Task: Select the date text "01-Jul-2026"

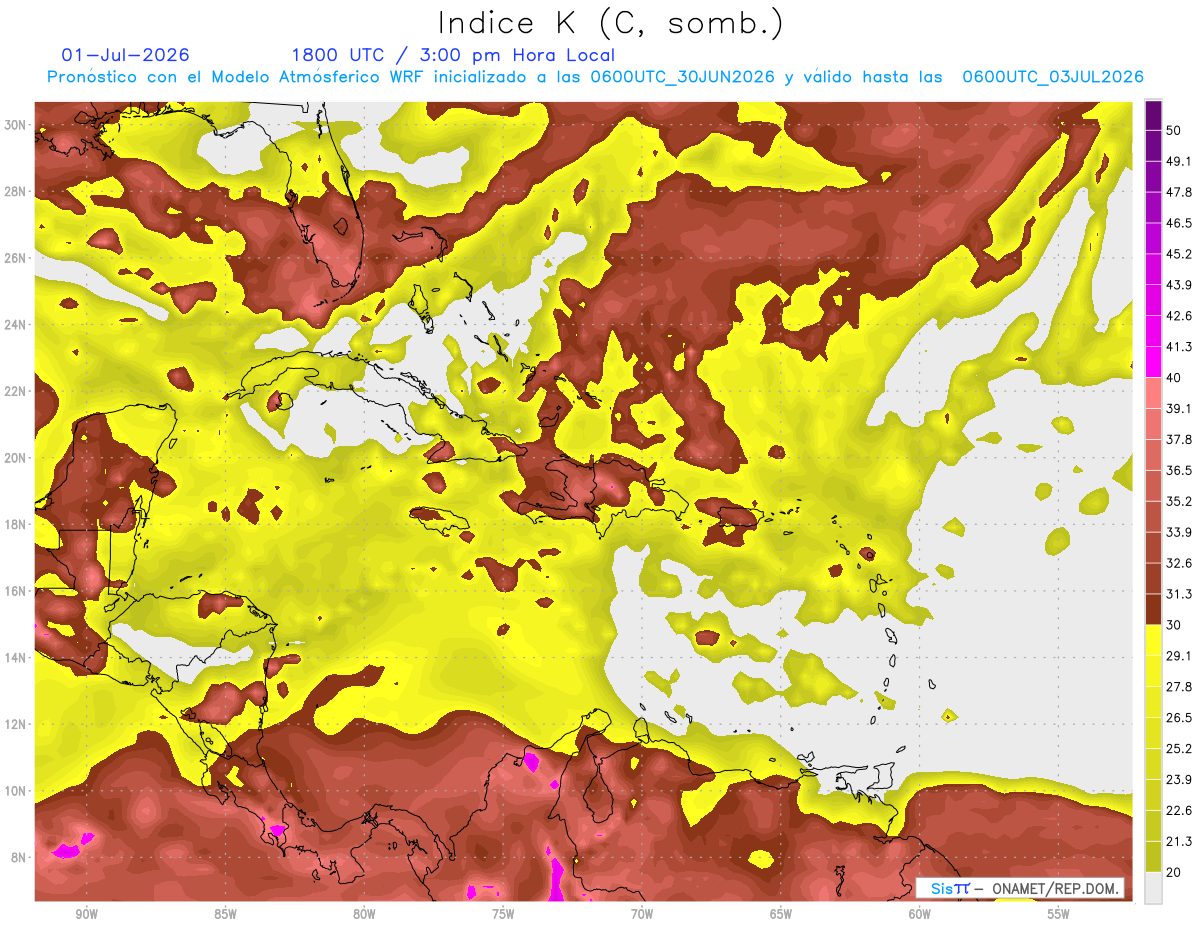Action: pyautogui.click(x=125, y=55)
